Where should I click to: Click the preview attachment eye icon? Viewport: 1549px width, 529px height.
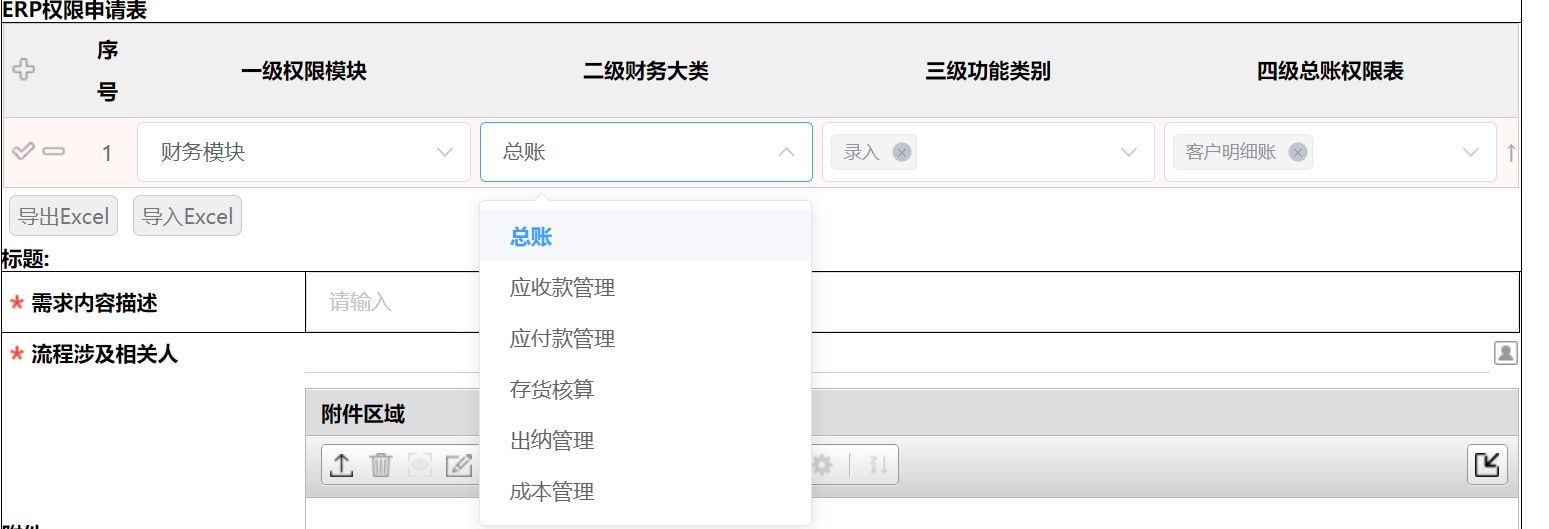pyautogui.click(x=420, y=465)
